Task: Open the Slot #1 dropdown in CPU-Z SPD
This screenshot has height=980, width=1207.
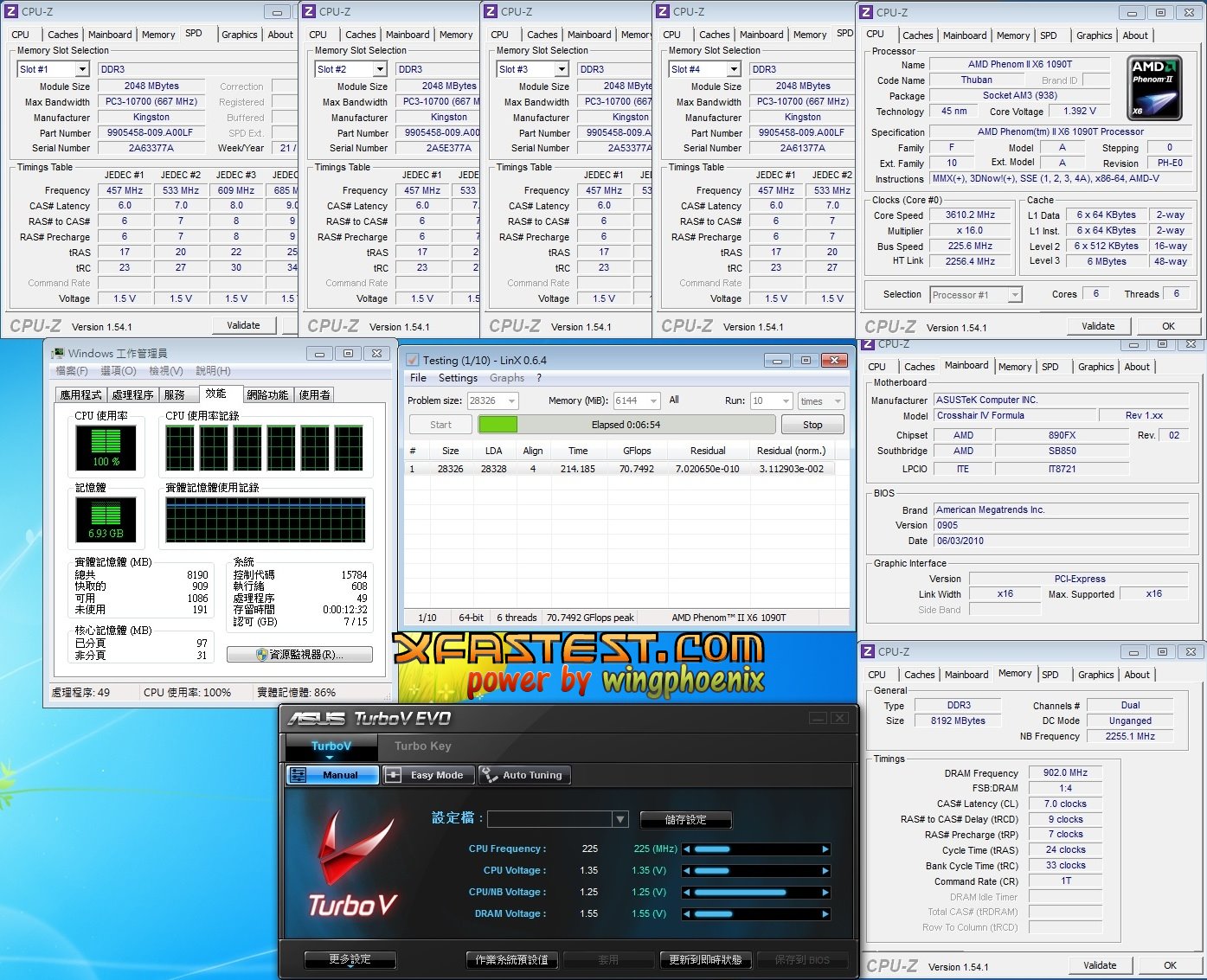Action: click(81, 69)
